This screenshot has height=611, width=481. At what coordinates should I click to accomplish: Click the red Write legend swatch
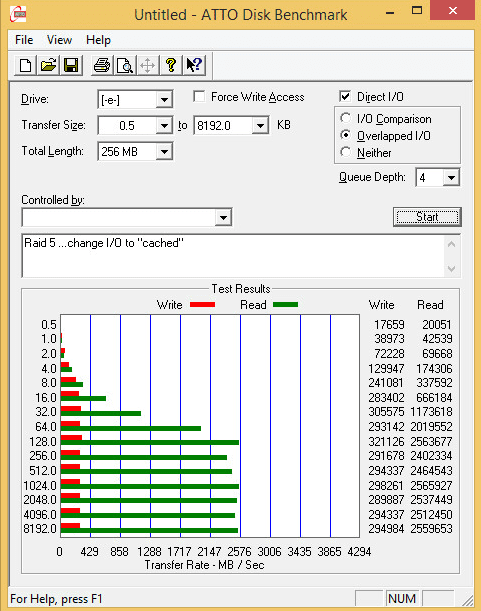(x=202, y=305)
